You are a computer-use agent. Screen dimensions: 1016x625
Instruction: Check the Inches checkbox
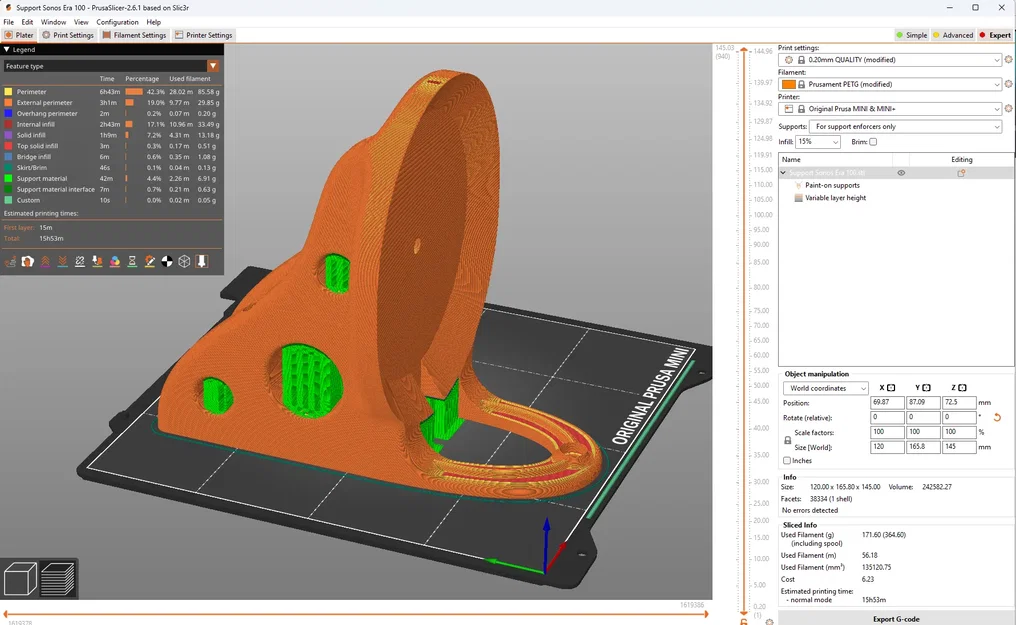(787, 460)
